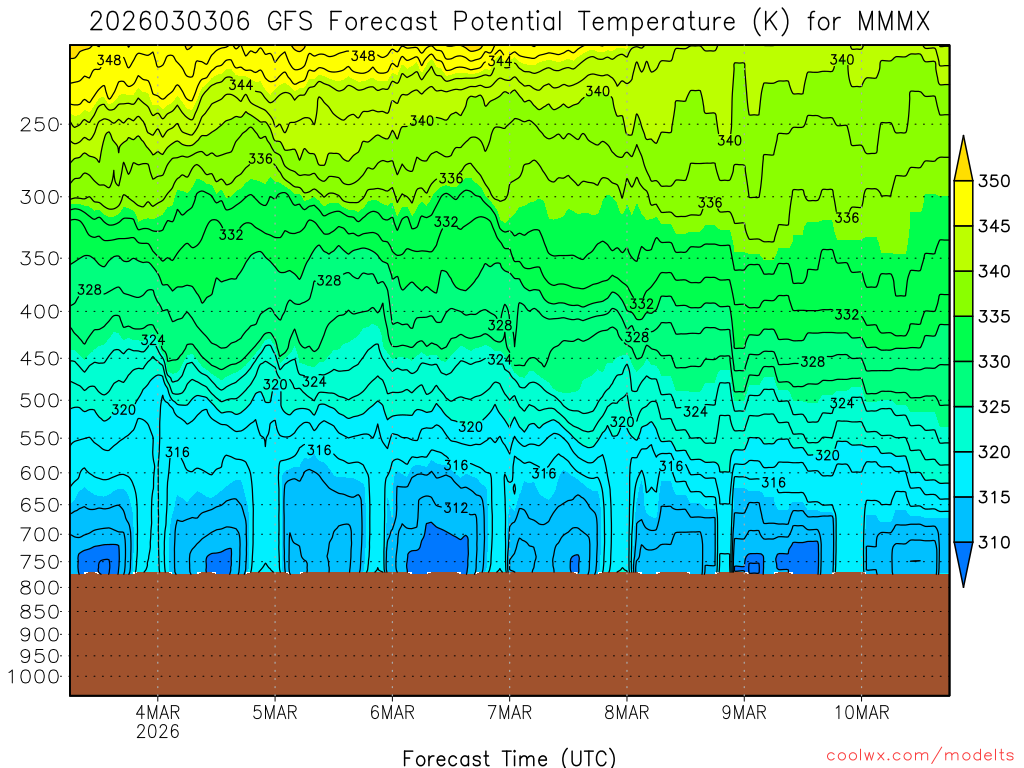Click the 800 pressure level label

coord(40,588)
